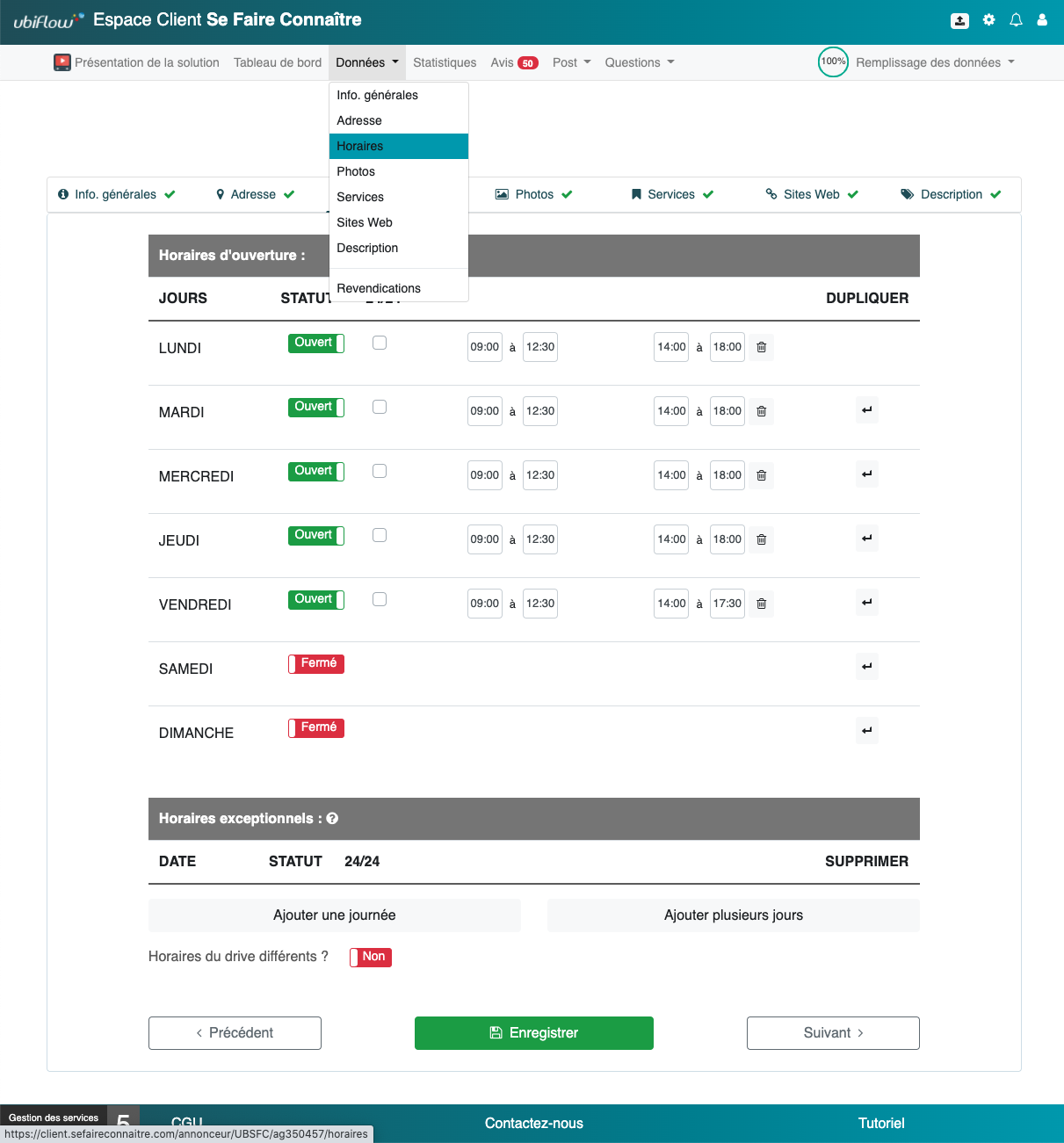Enable 24/24 checkbox for Mercredi
Image resolution: width=1064 pixels, height=1143 pixels.
click(379, 471)
